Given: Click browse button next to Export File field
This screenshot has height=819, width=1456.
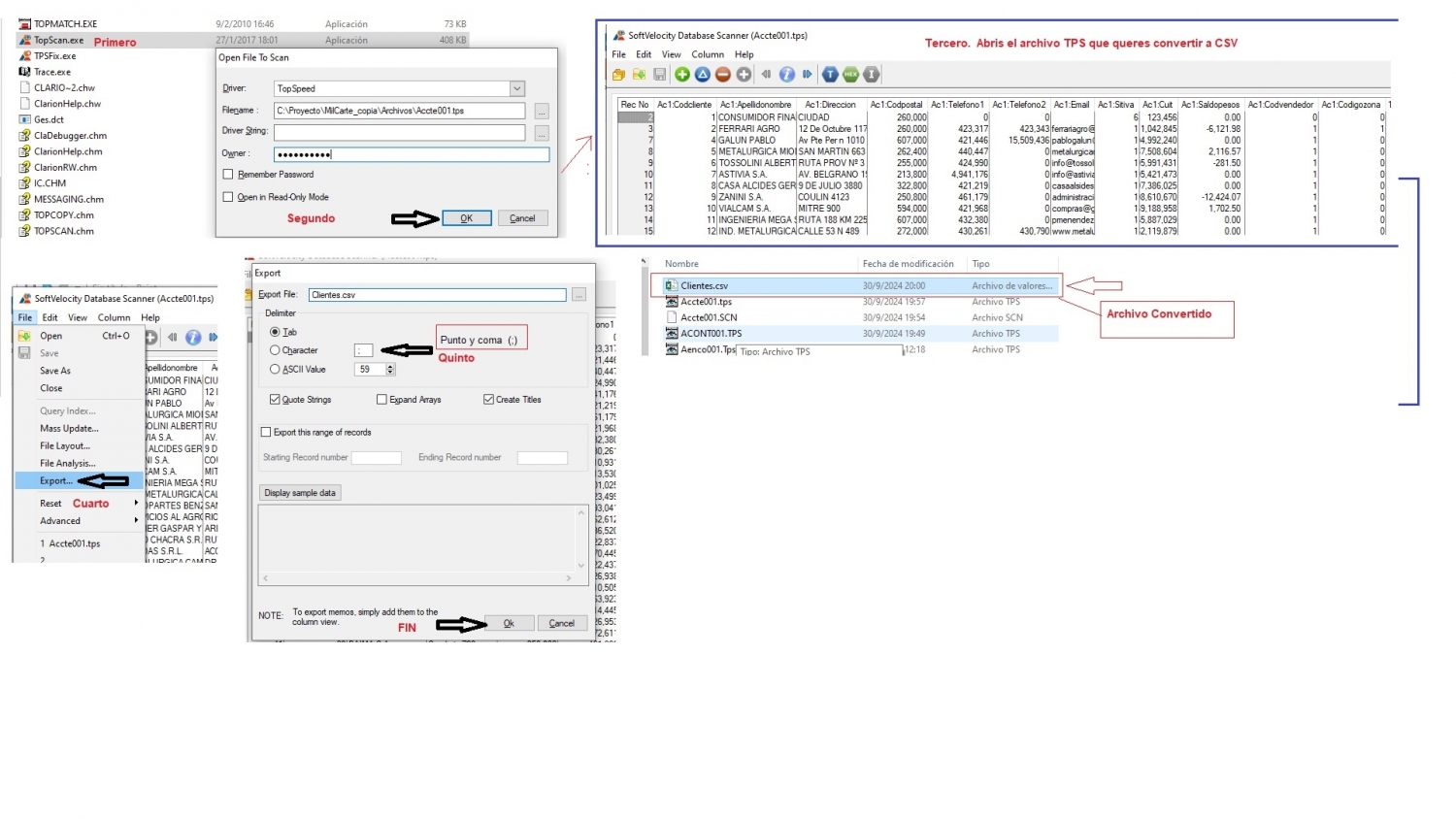Looking at the screenshot, I should (579, 294).
